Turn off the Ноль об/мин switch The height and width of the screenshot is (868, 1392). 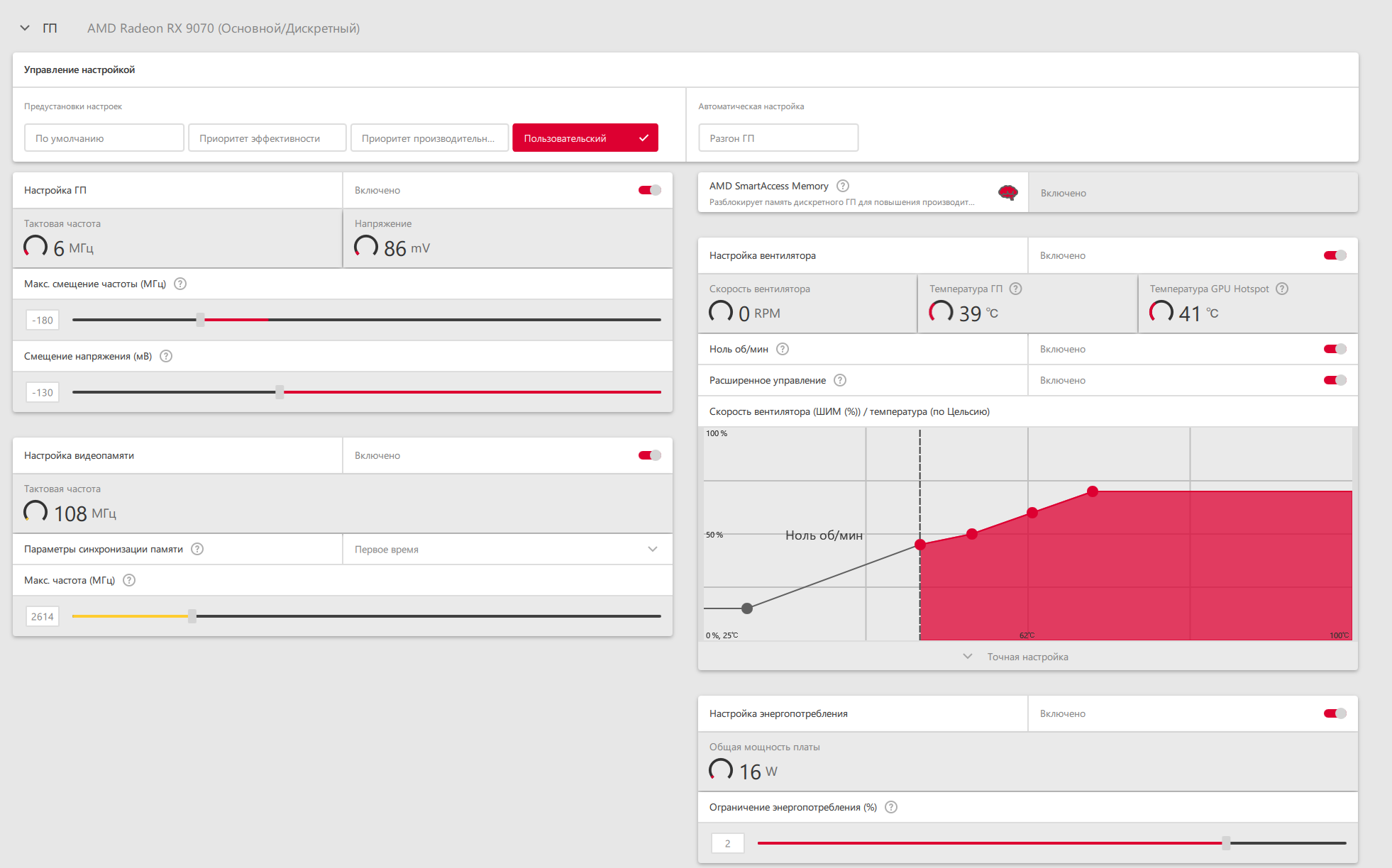click(1335, 349)
